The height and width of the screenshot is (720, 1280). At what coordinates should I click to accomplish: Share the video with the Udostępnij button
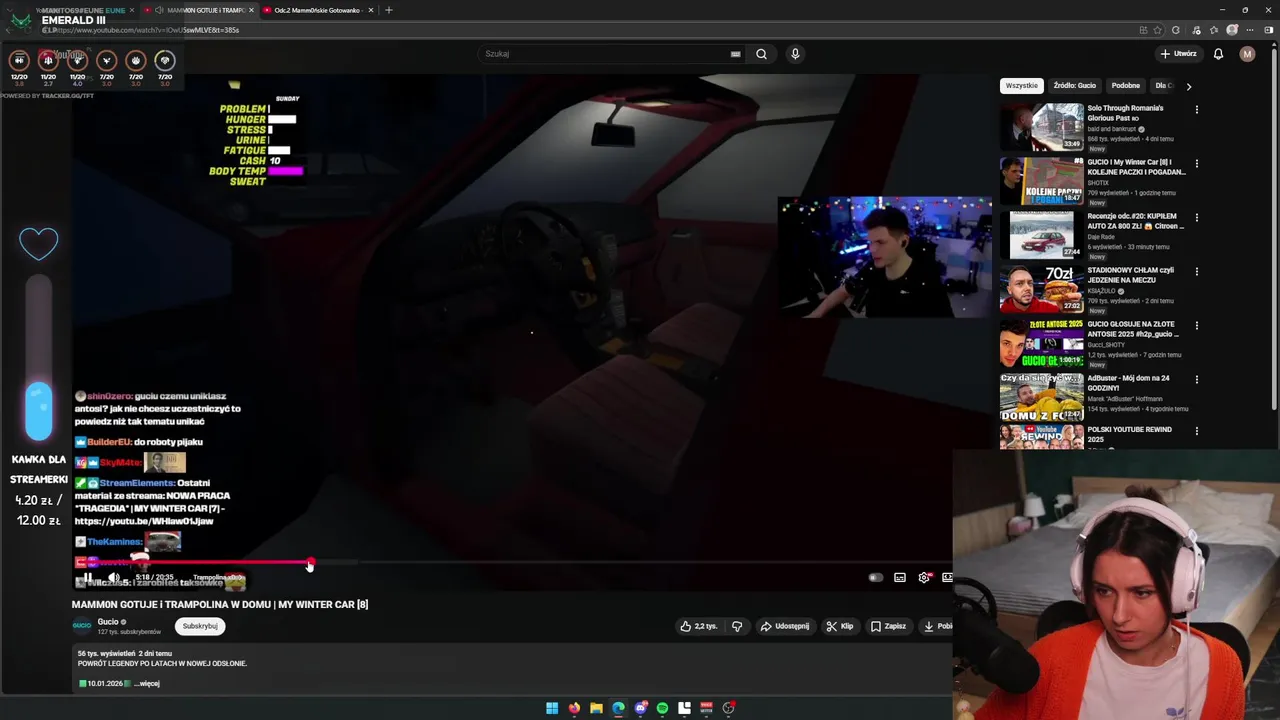pyautogui.click(x=785, y=626)
